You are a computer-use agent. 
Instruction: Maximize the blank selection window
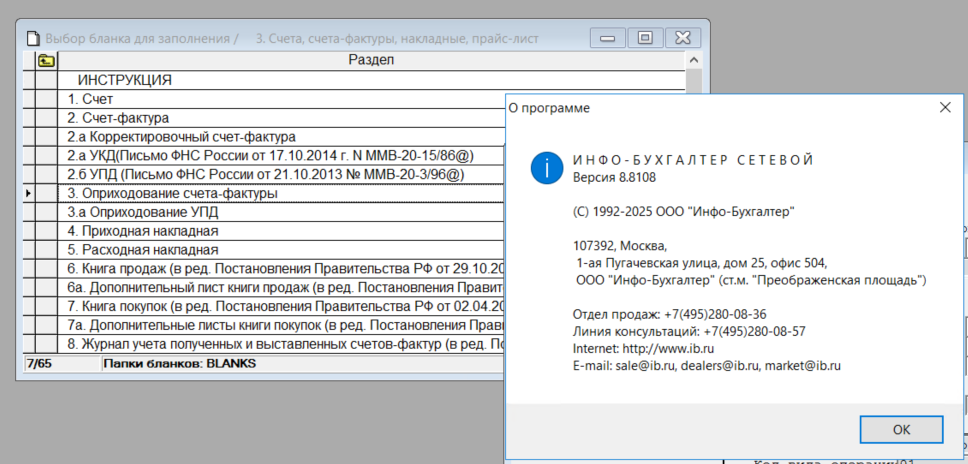click(x=645, y=38)
